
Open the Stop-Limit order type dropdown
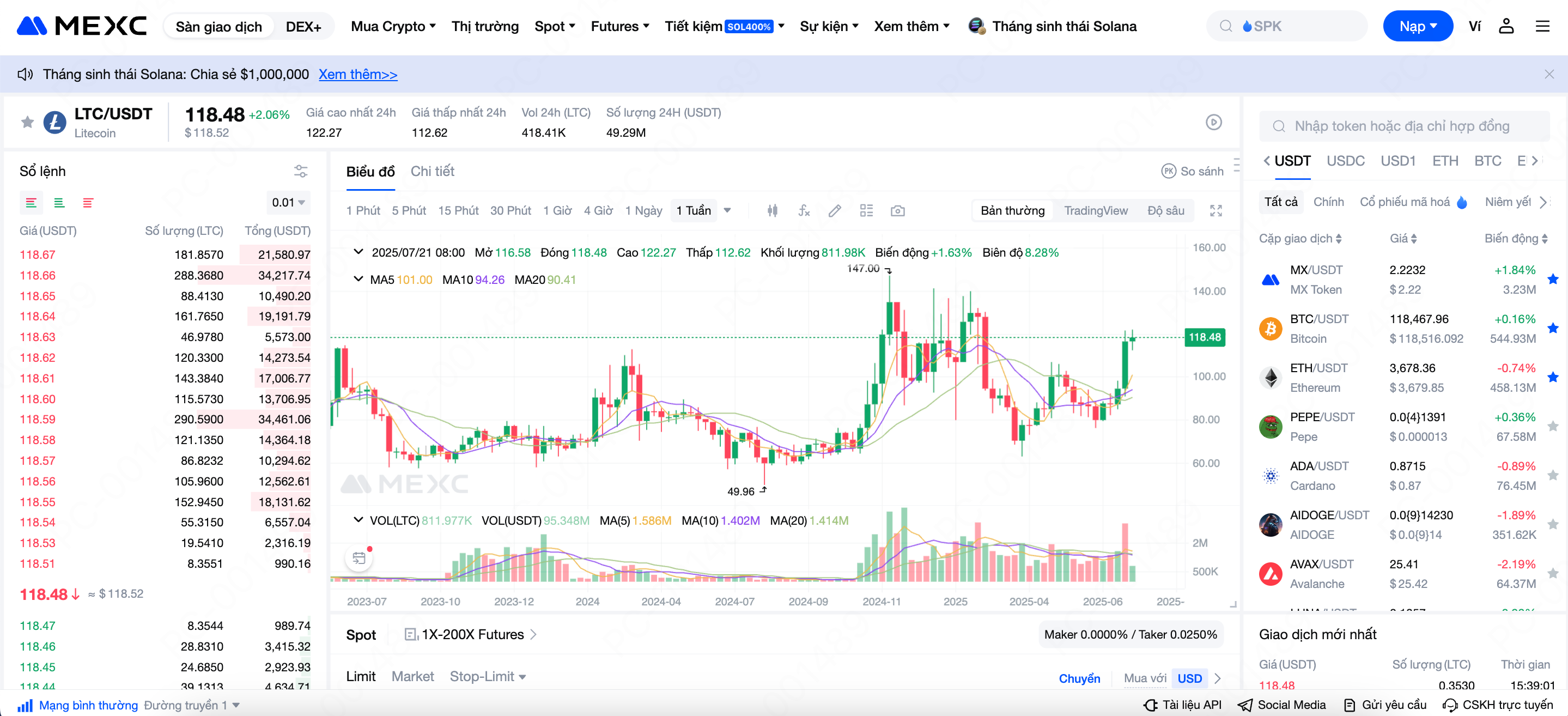[x=488, y=676]
